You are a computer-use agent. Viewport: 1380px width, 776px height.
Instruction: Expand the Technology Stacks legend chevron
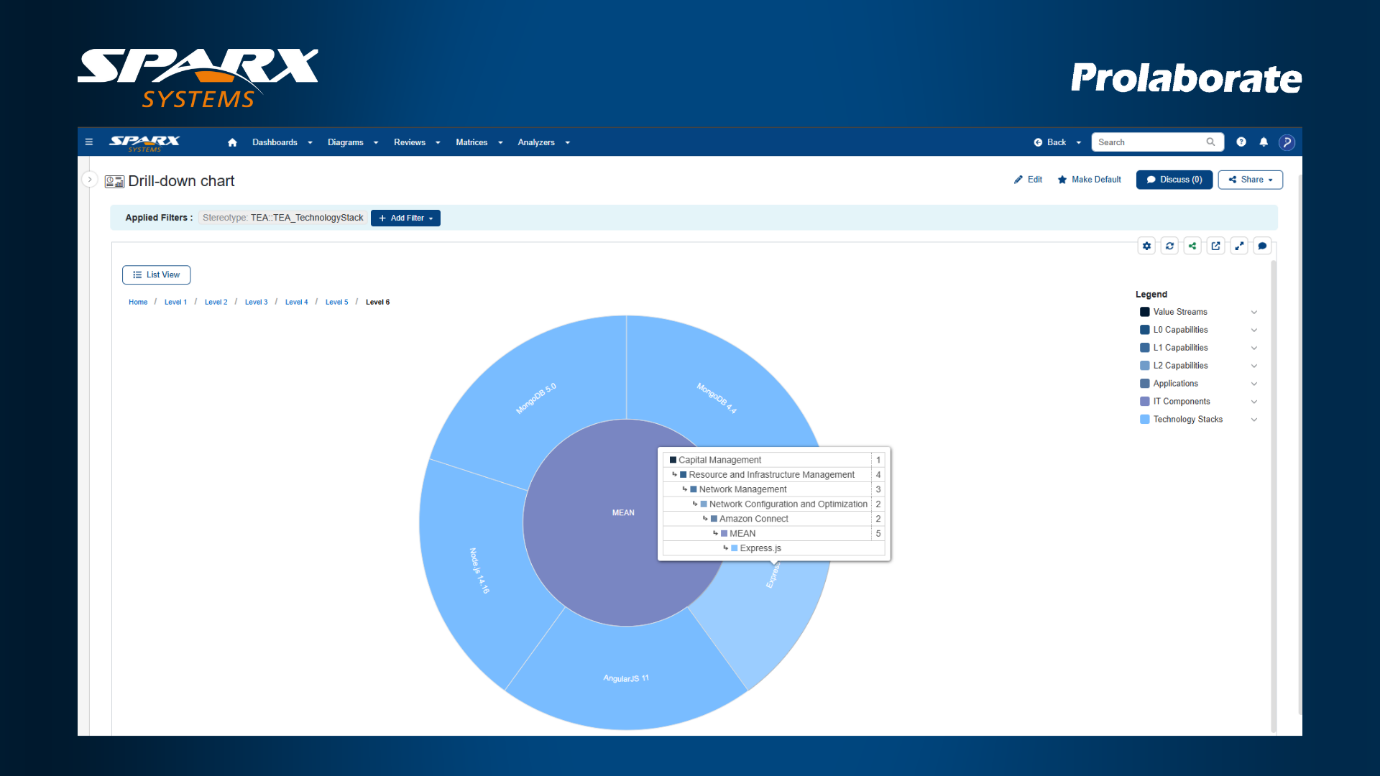tap(1254, 420)
